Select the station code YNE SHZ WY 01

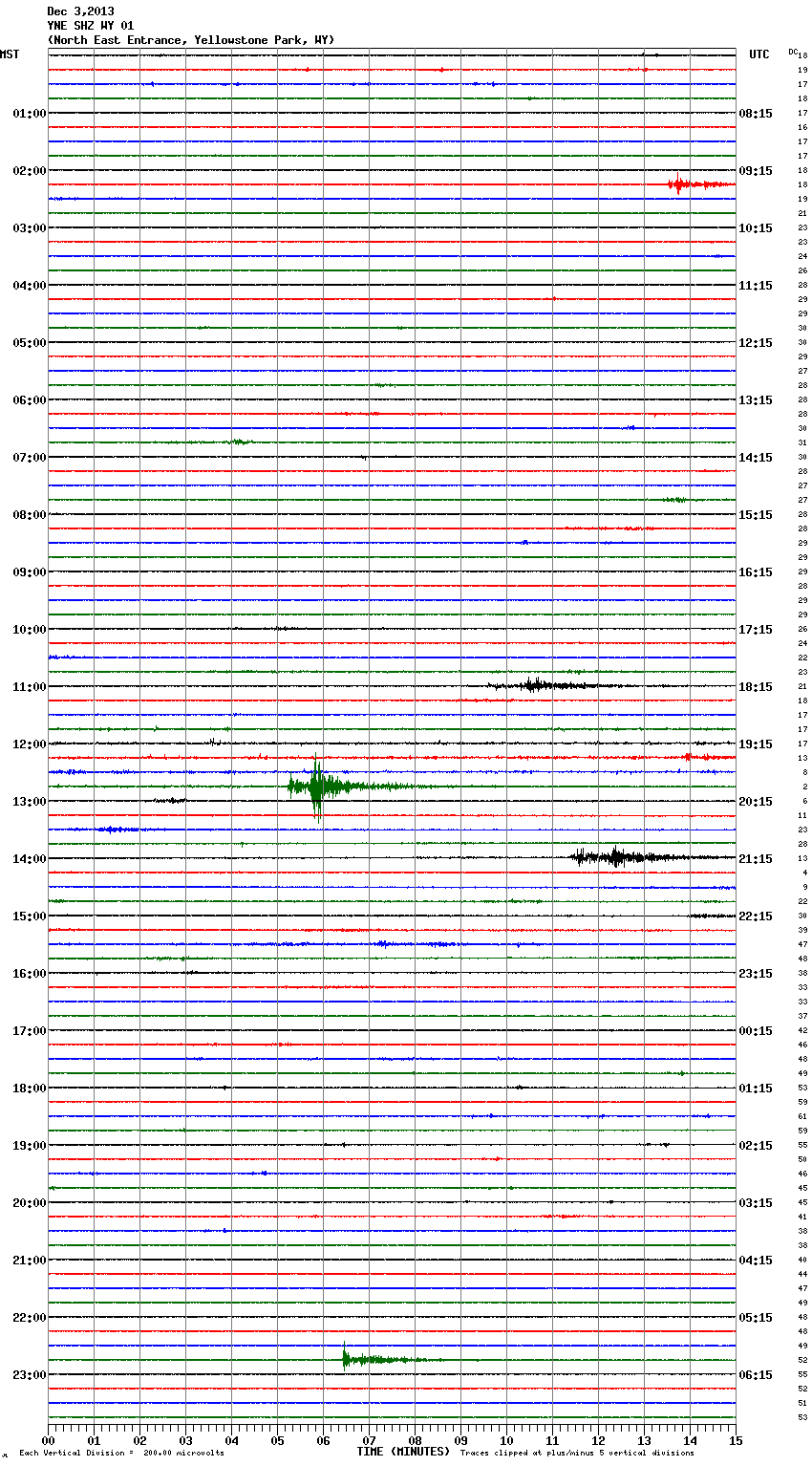click(x=91, y=26)
